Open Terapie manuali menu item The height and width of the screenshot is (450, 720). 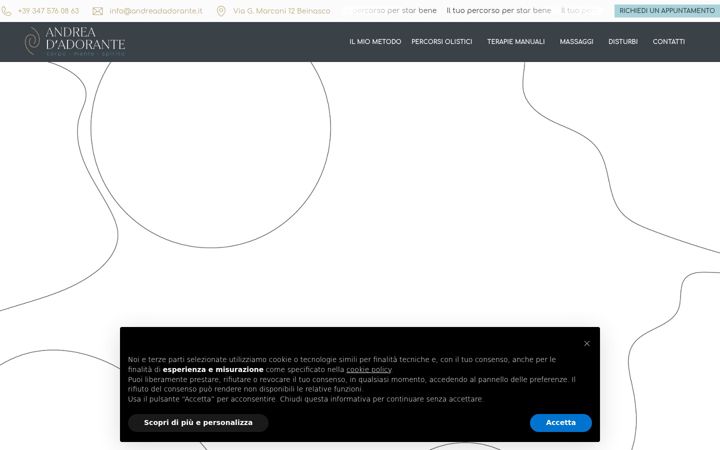pos(516,41)
